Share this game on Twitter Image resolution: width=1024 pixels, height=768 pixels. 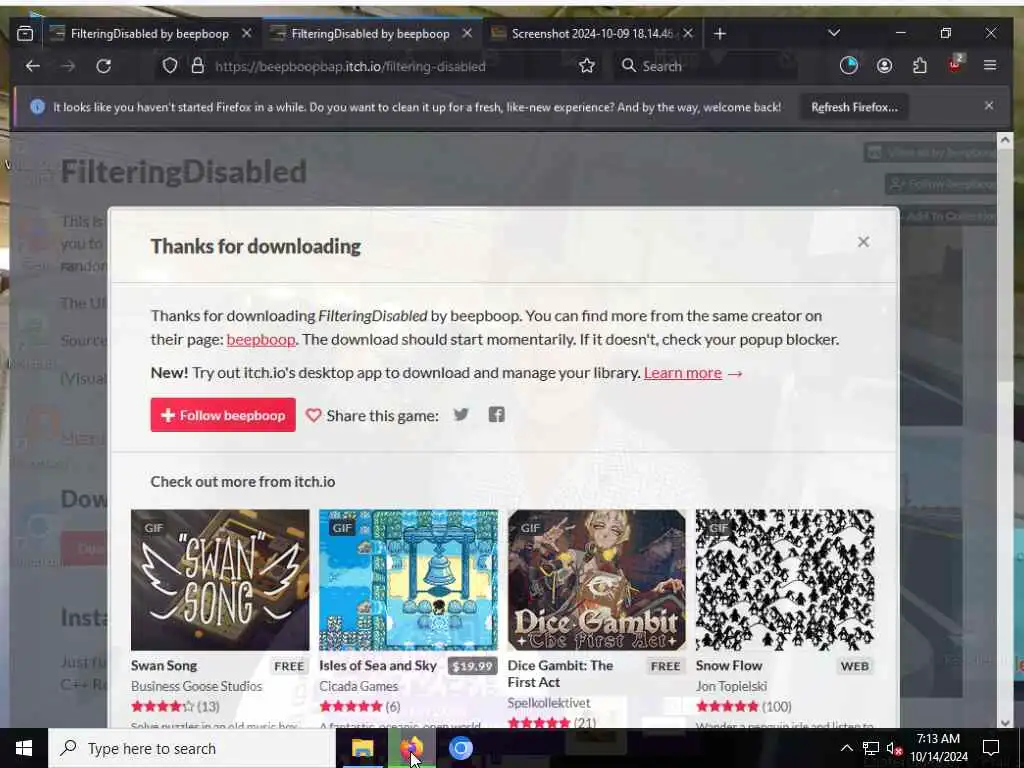[461, 414]
